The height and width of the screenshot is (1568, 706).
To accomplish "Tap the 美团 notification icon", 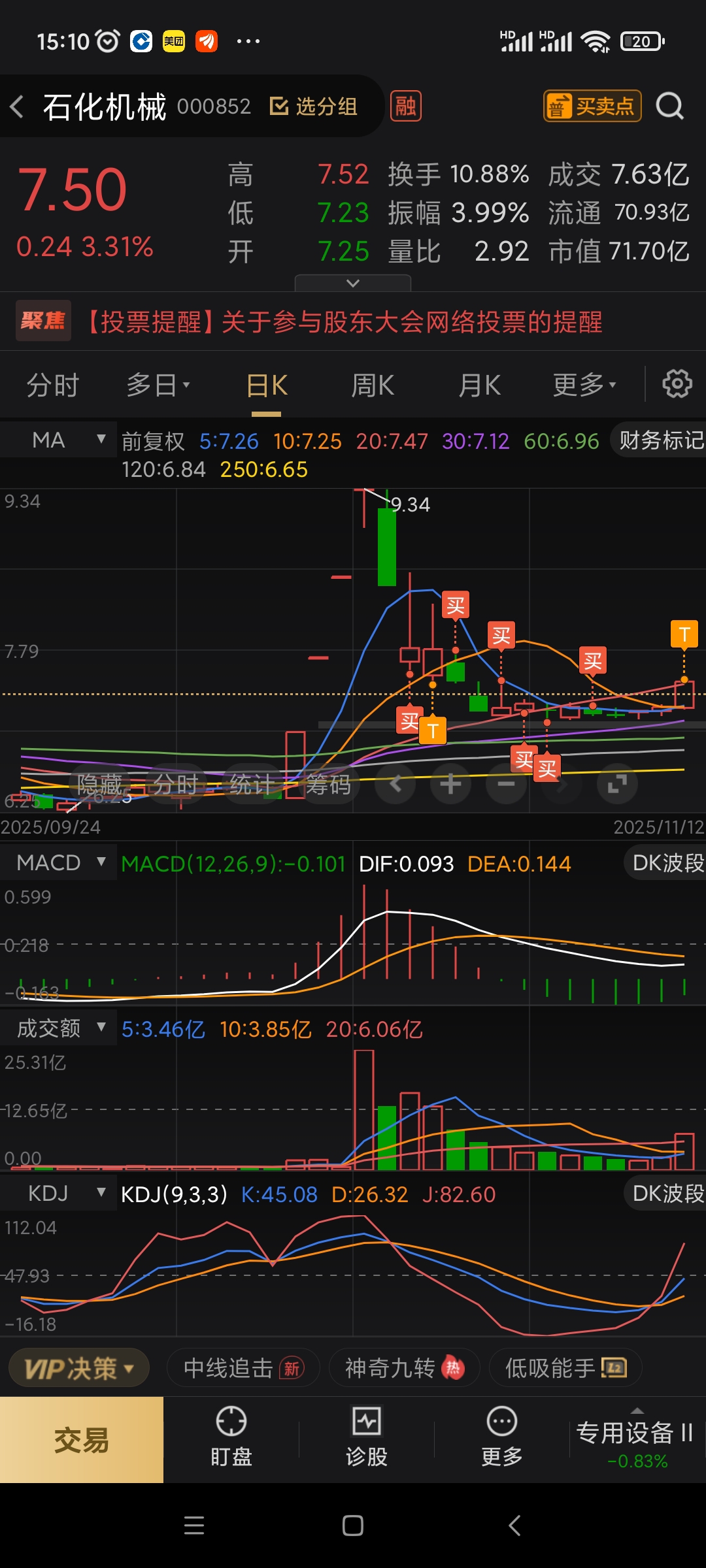I will (x=174, y=41).
